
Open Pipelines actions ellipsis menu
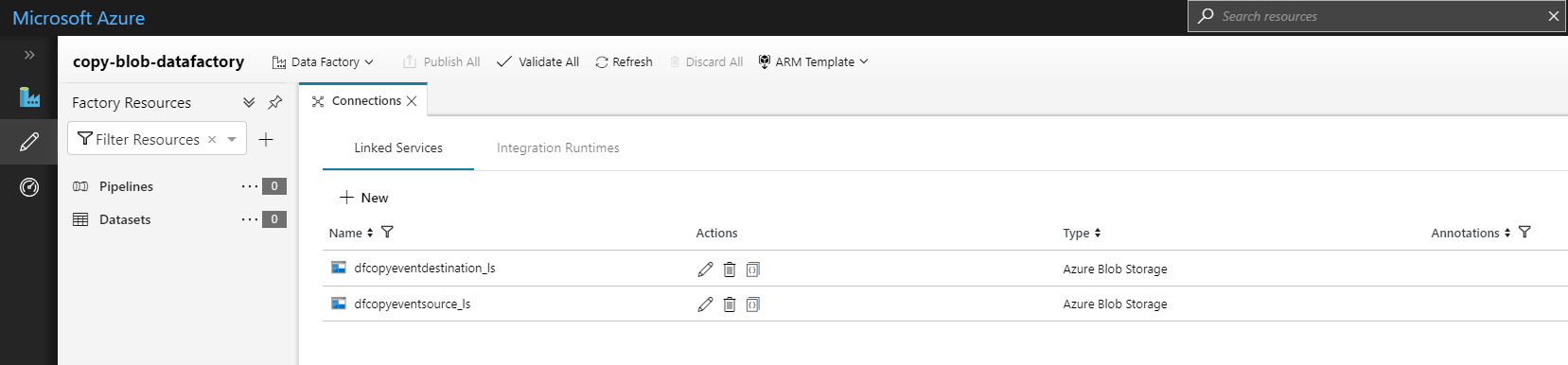point(250,186)
